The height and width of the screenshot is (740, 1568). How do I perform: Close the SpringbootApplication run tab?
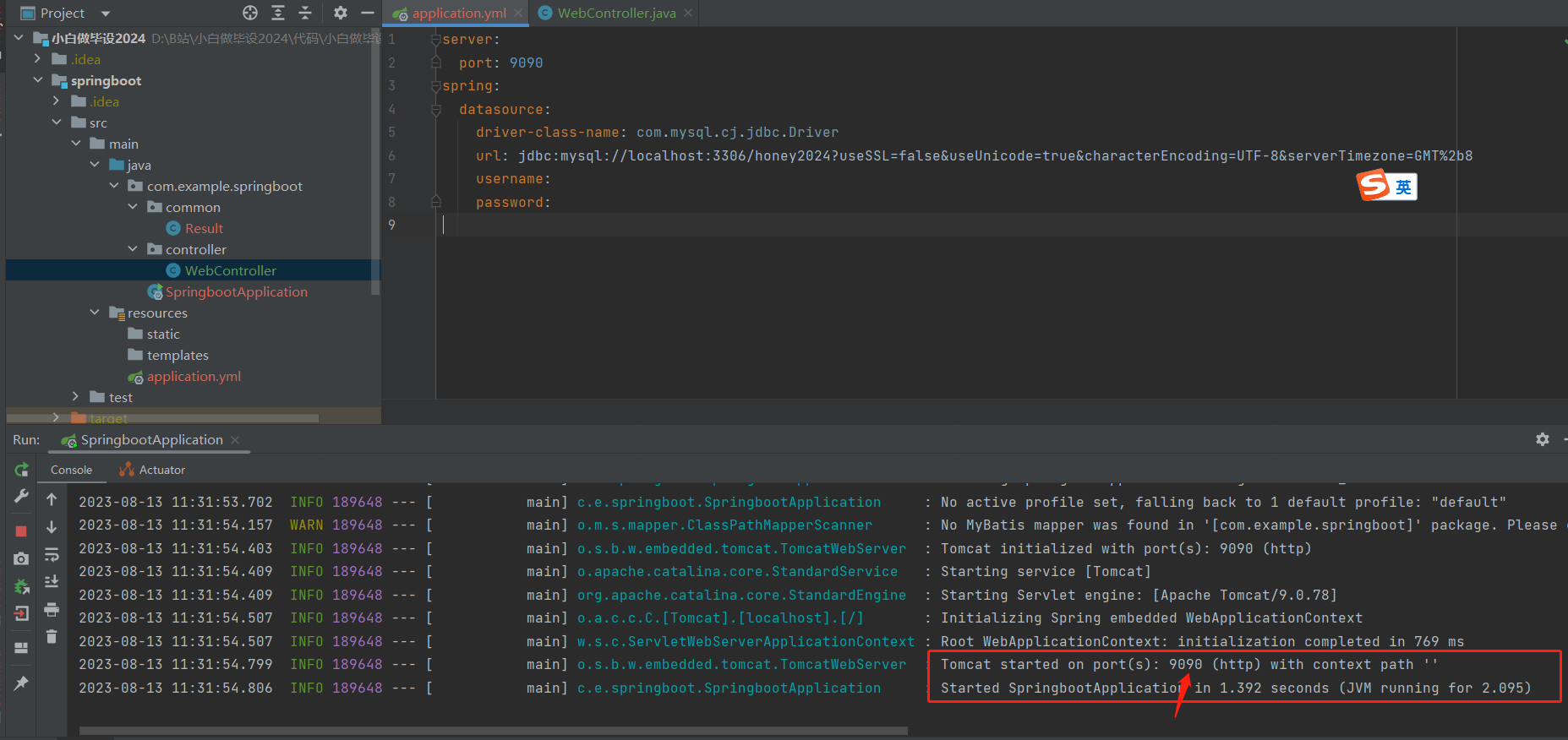tap(235, 440)
